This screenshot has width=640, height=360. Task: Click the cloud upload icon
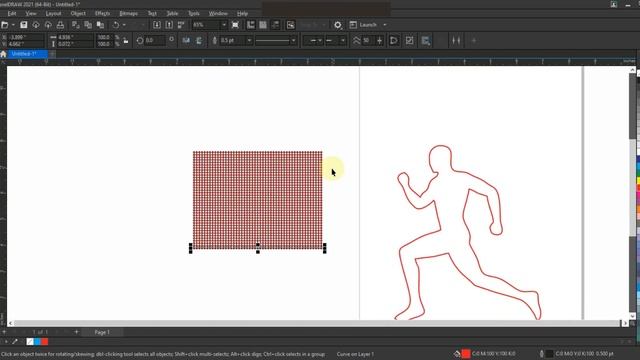tap(48, 25)
